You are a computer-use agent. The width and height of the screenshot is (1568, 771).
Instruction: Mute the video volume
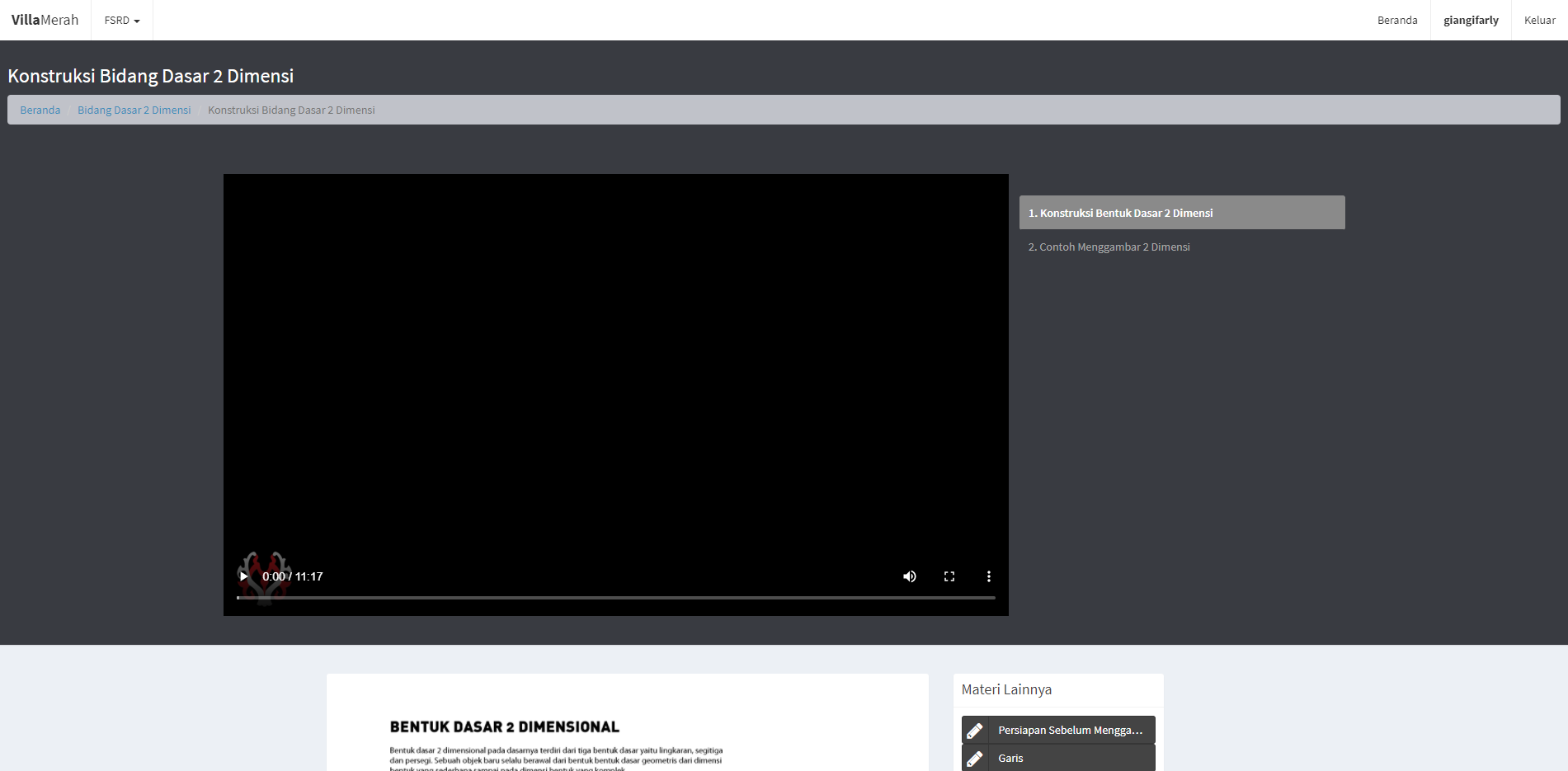point(910,576)
